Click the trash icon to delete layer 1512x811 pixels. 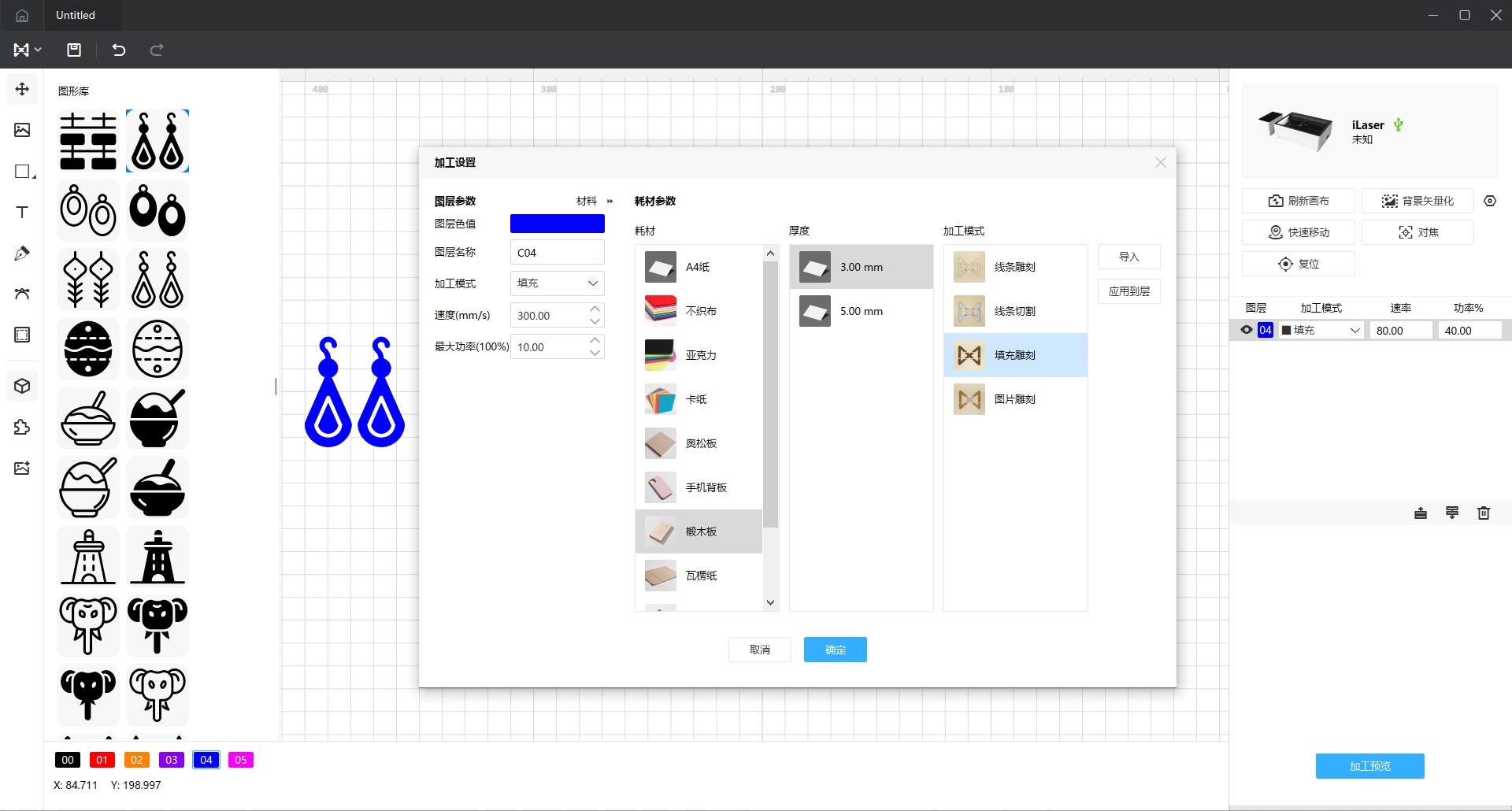tap(1484, 513)
